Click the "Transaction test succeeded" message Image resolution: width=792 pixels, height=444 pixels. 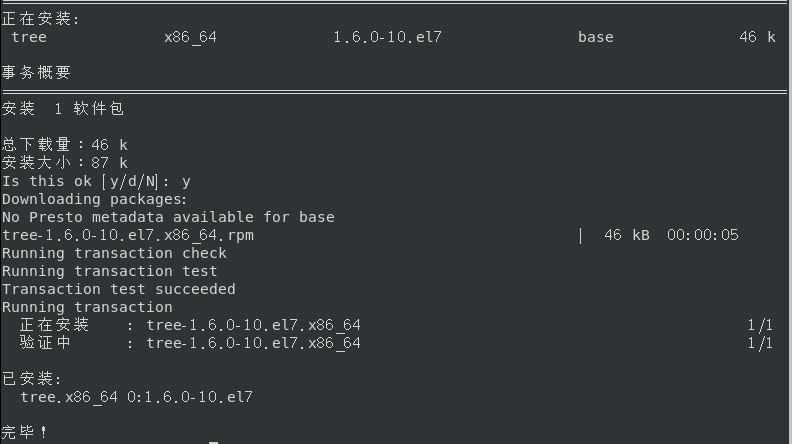pyautogui.click(x=118, y=289)
